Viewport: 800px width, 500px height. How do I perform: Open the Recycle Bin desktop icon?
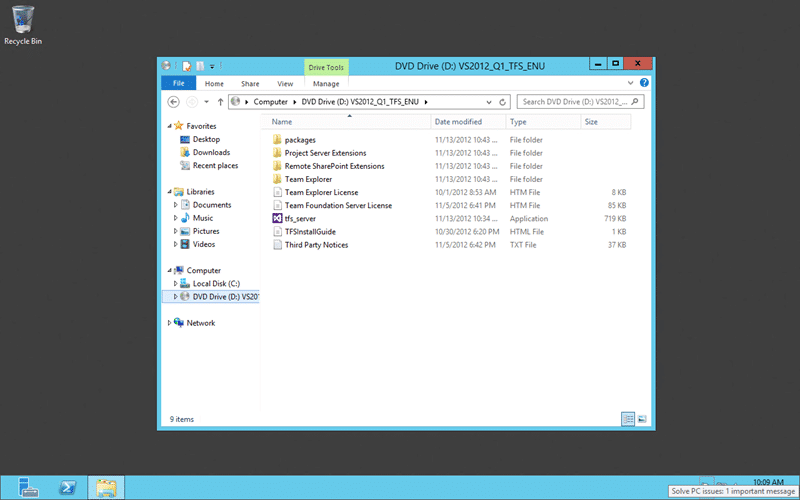click(23, 25)
